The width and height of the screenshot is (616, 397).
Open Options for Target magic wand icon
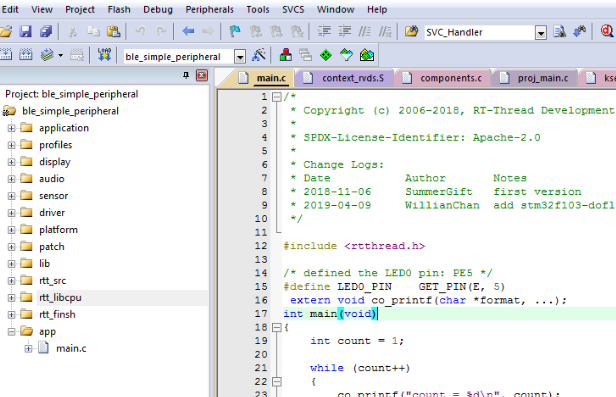point(258,55)
